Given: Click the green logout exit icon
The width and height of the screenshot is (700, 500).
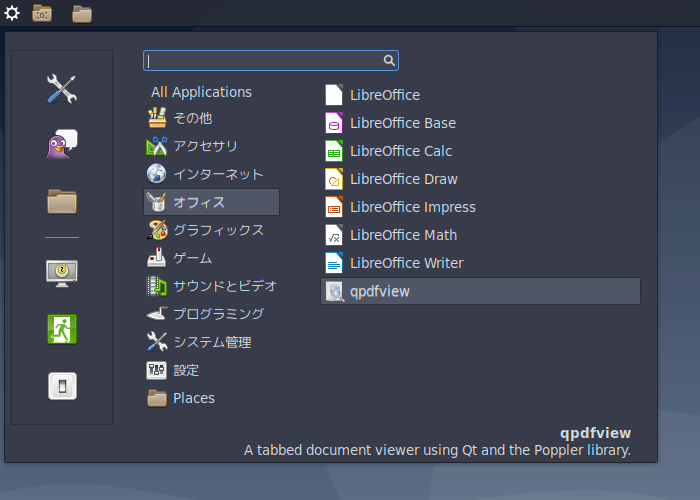Looking at the screenshot, I should coord(62,329).
